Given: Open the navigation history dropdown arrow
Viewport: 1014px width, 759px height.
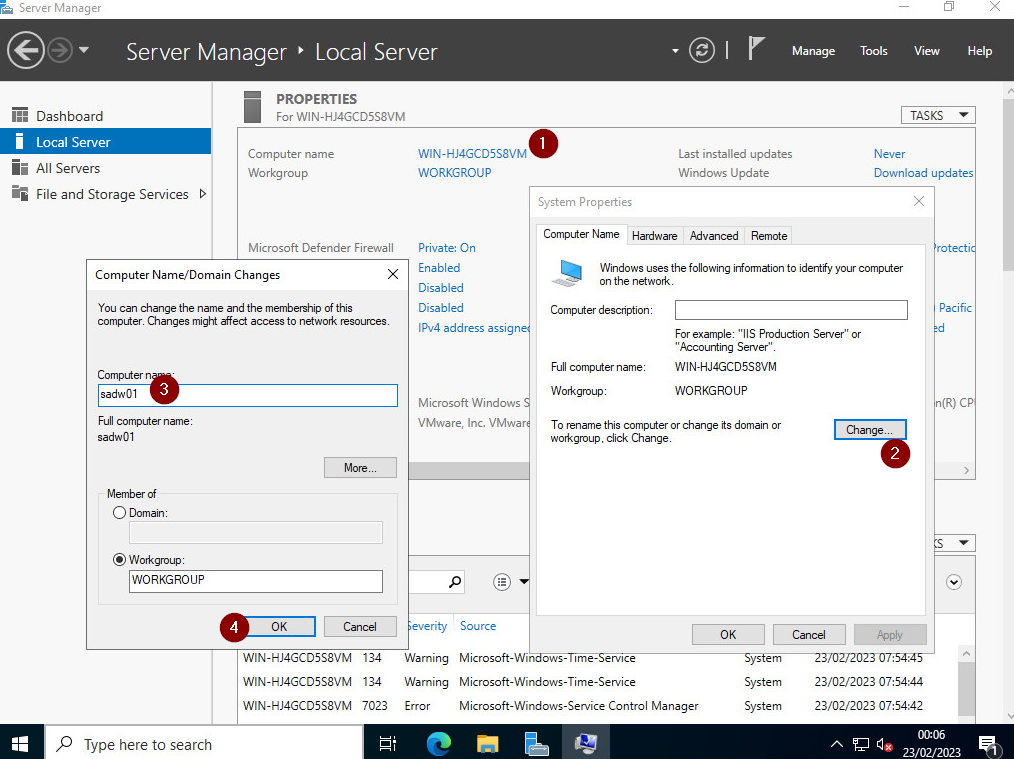Looking at the screenshot, I should [x=84, y=50].
